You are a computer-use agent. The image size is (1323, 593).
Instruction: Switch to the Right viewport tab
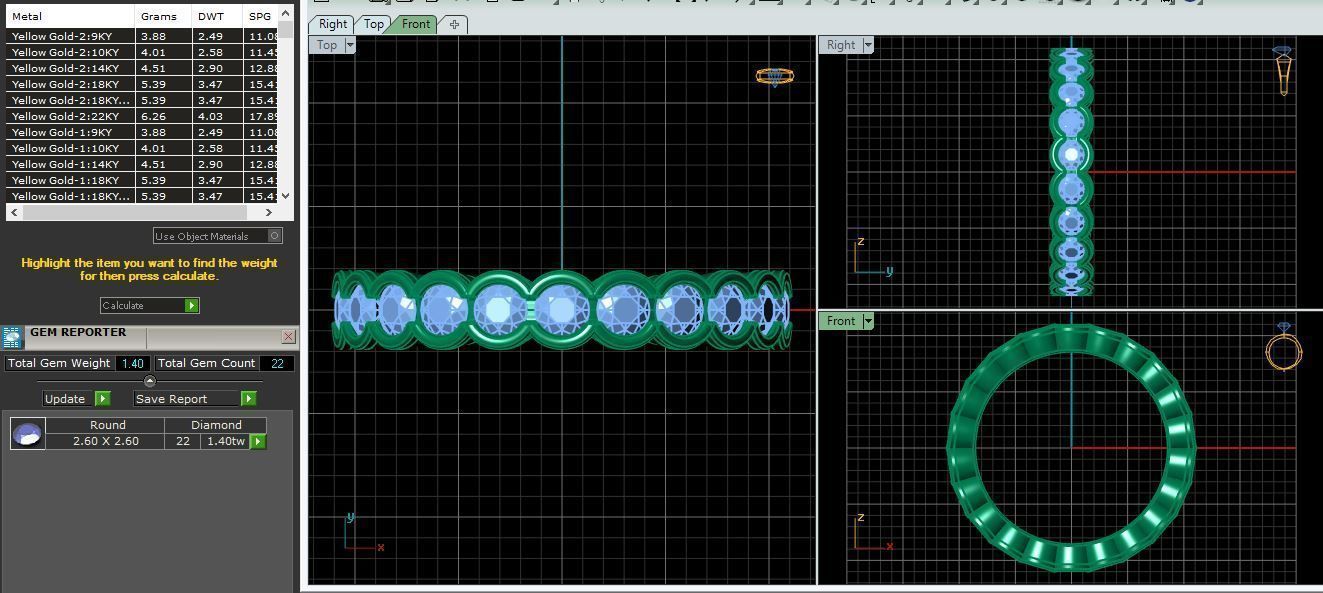tap(333, 24)
